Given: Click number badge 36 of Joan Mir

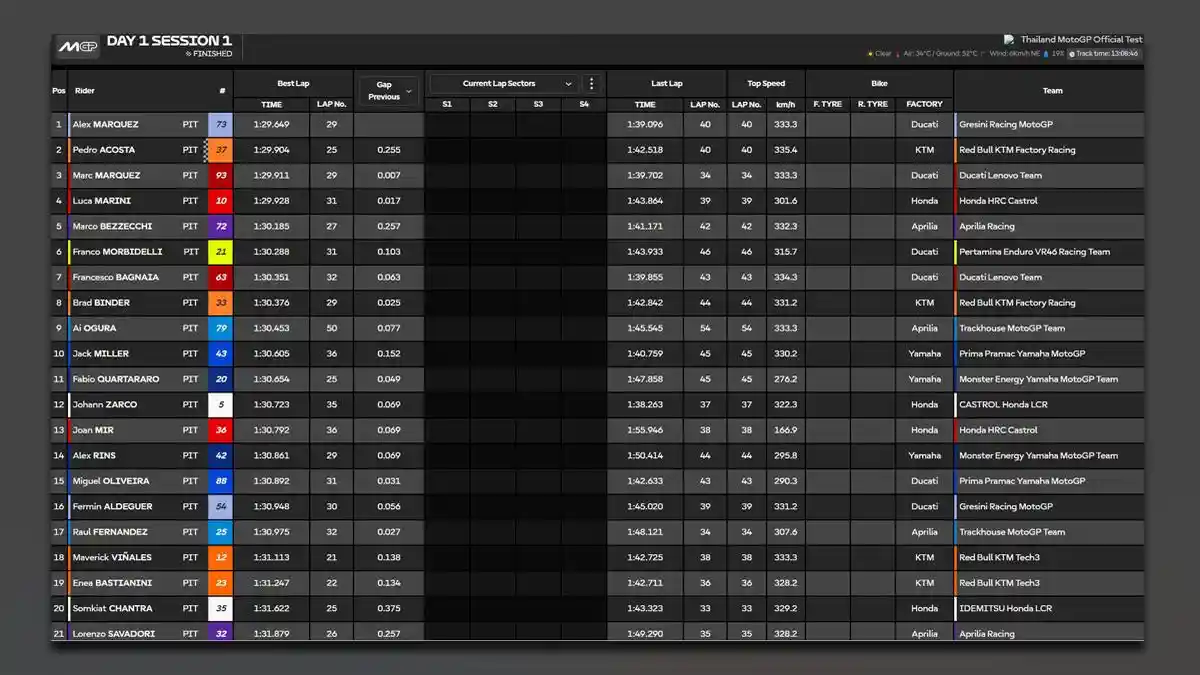Looking at the screenshot, I should tap(221, 430).
